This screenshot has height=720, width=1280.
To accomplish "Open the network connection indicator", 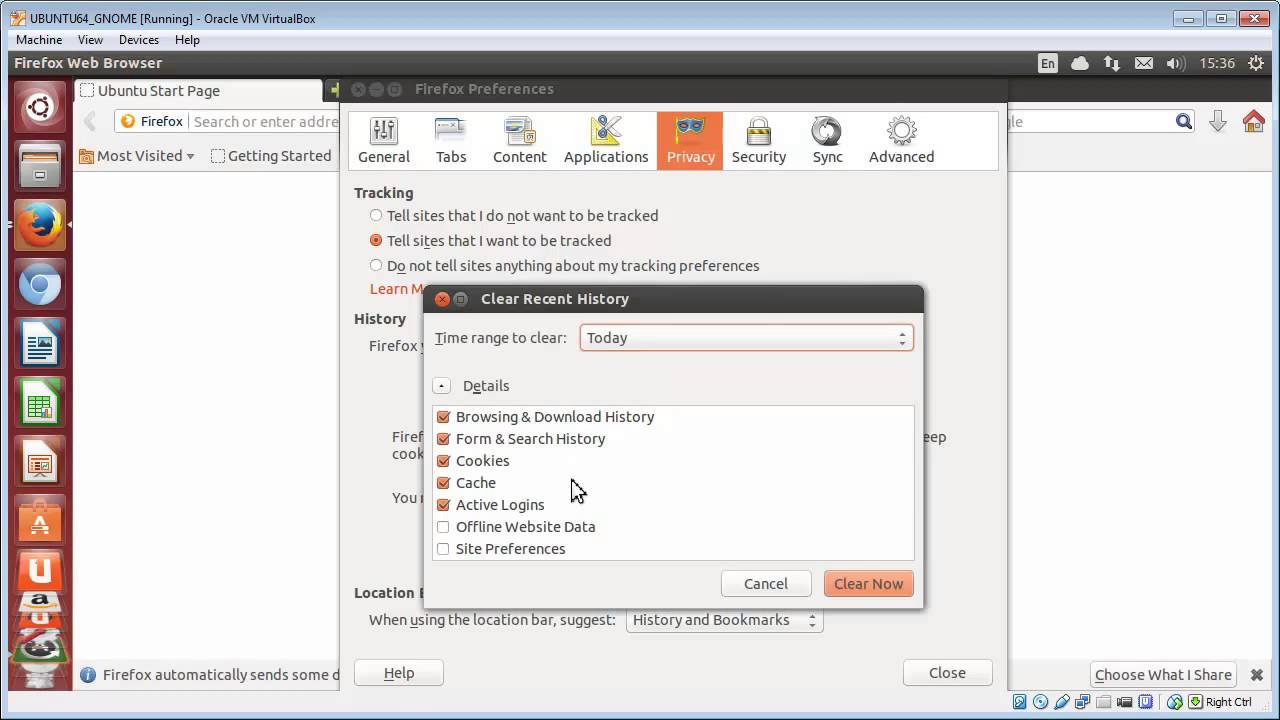I will (x=1112, y=63).
